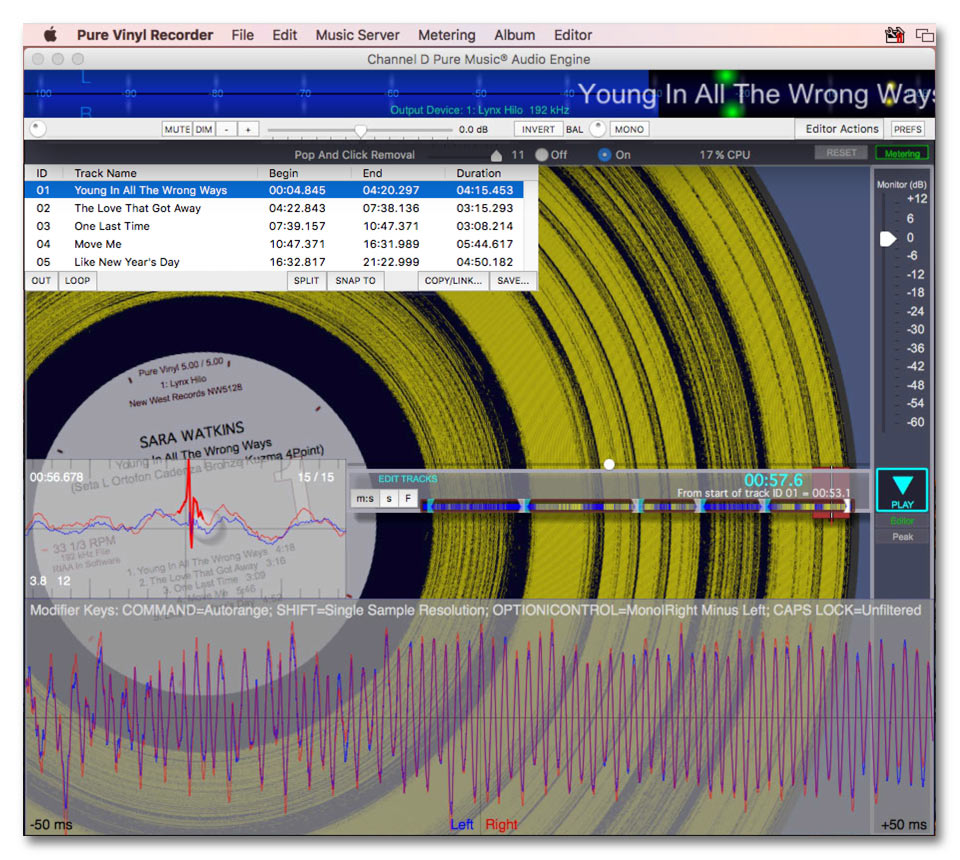The width and height of the screenshot is (960, 860).
Task: Open the Editor menu in the menu bar
Action: pos(573,35)
